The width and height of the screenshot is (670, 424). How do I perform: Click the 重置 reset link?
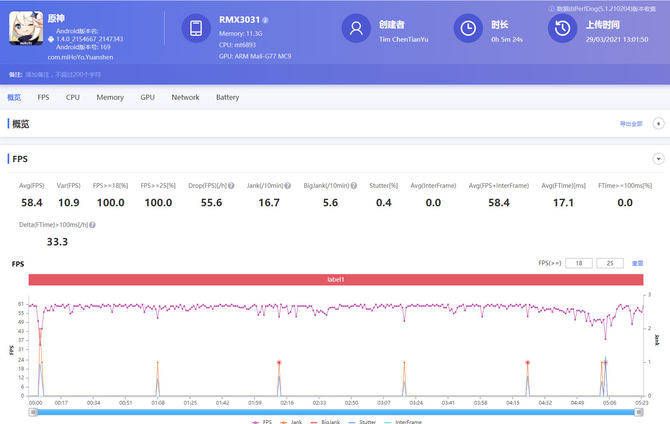click(x=638, y=263)
